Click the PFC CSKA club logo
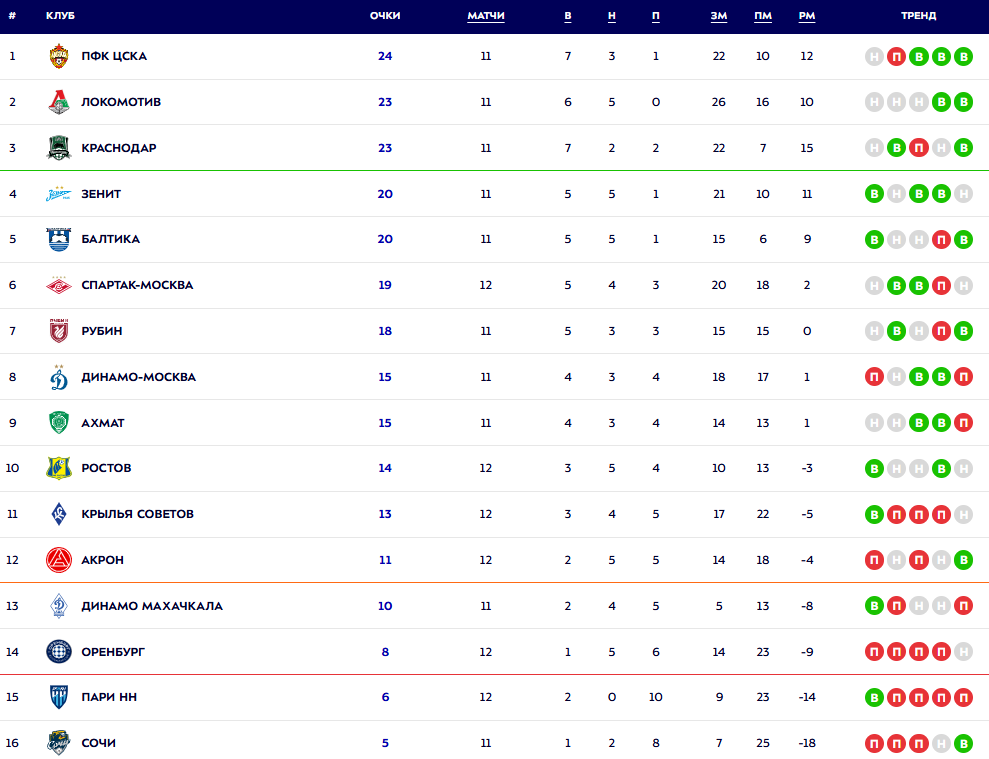 (59, 56)
